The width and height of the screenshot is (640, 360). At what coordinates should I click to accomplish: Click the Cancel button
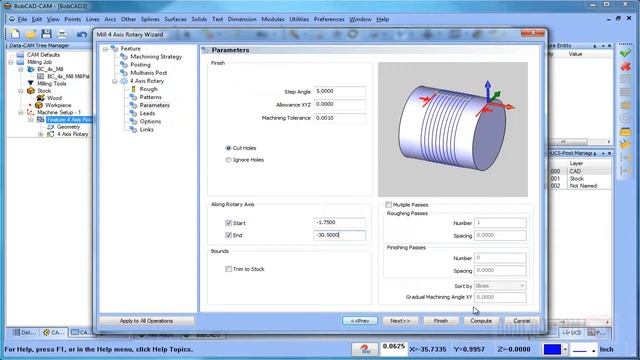coord(522,321)
